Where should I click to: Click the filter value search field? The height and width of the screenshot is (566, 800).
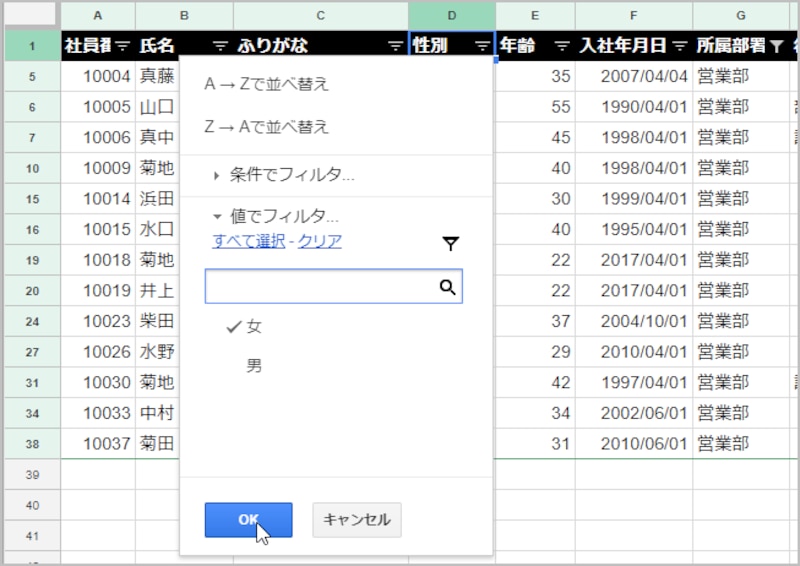[322, 287]
